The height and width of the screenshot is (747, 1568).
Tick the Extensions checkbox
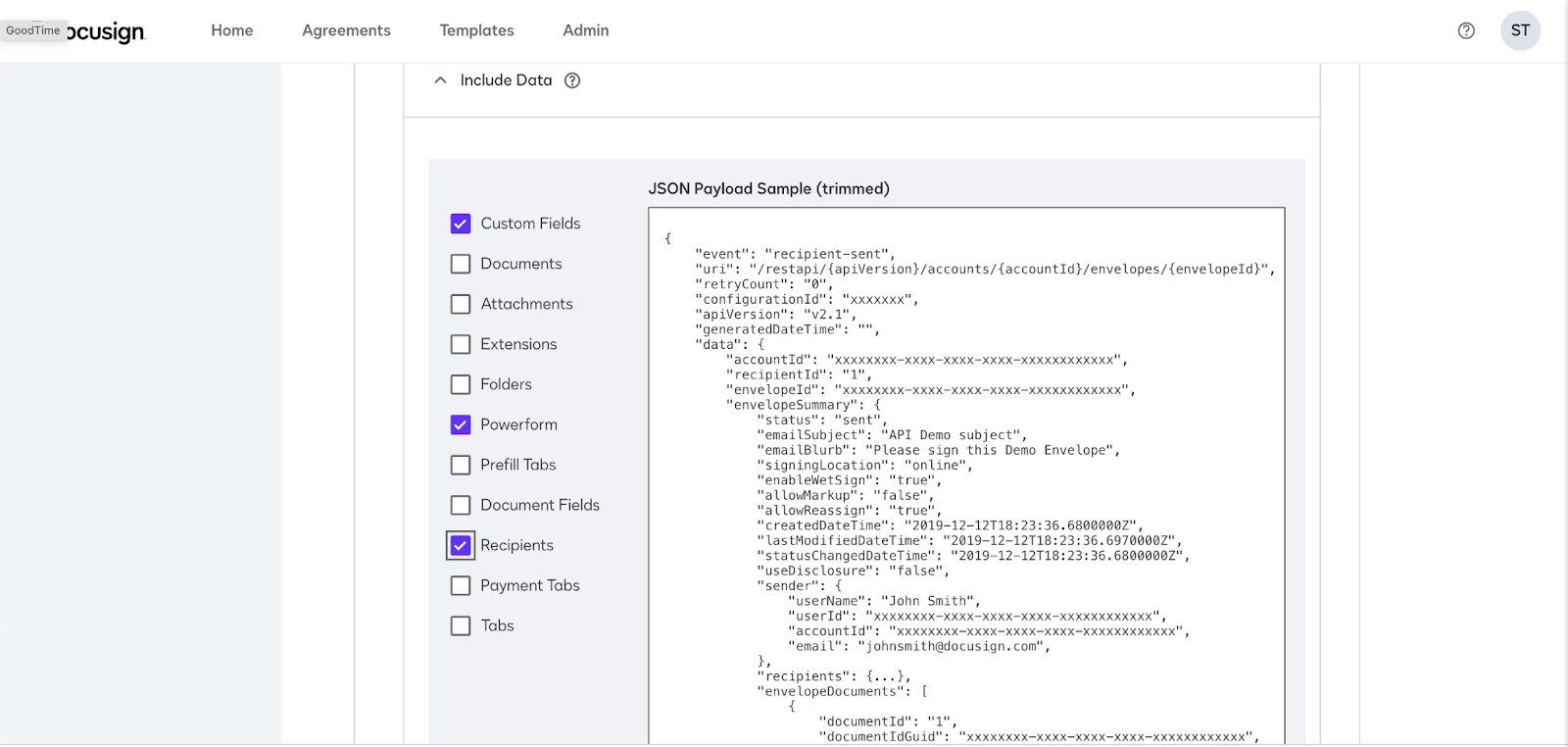pos(461,344)
